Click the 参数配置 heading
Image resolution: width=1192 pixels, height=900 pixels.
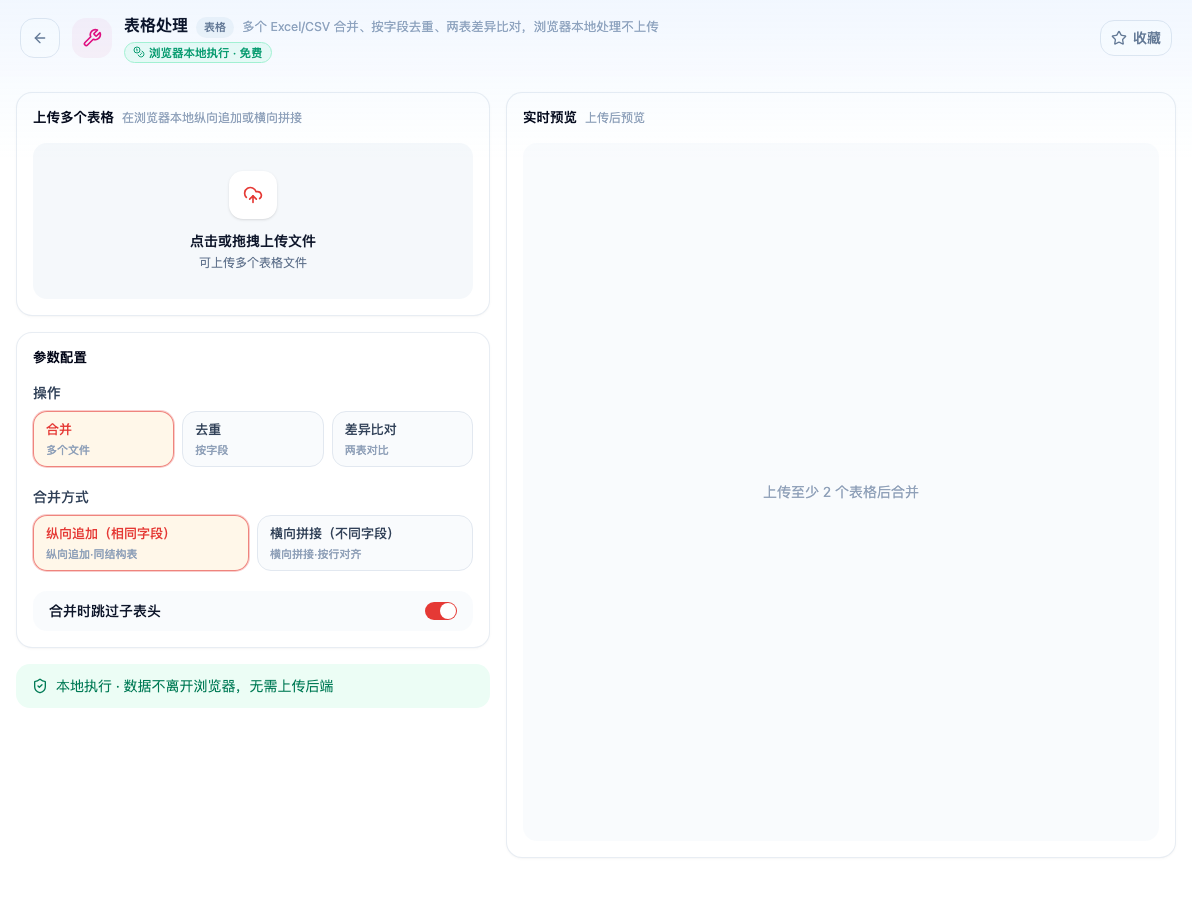(x=60, y=357)
